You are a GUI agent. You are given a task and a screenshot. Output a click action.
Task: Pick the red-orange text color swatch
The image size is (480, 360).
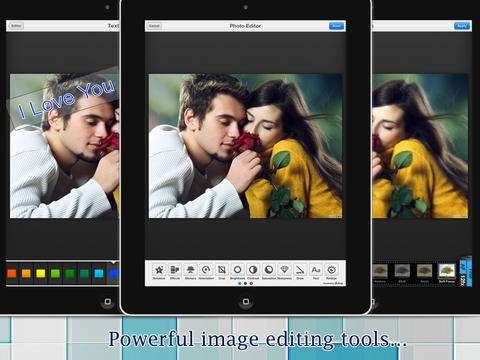[12, 274]
